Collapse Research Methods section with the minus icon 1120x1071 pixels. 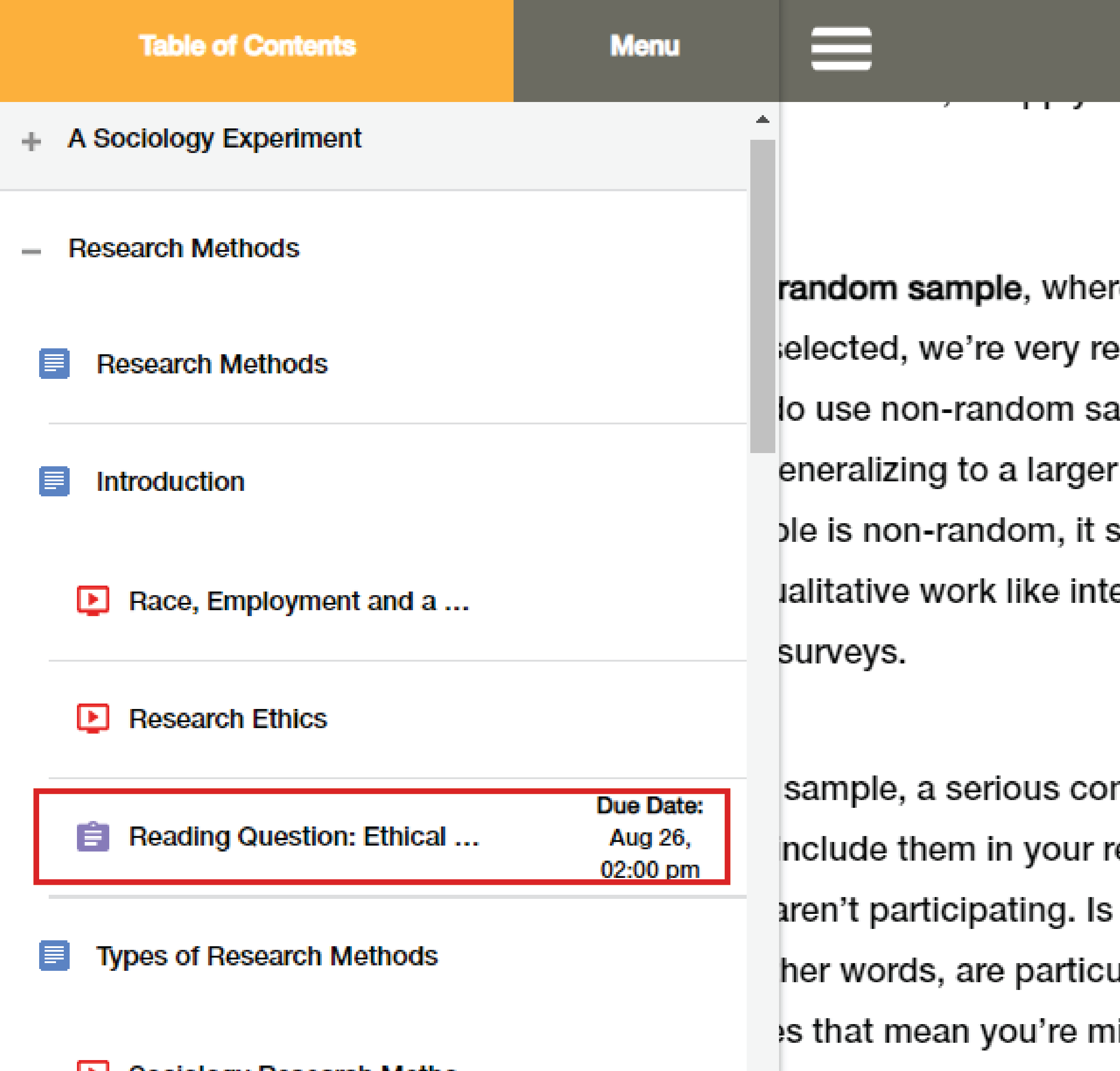[31, 251]
